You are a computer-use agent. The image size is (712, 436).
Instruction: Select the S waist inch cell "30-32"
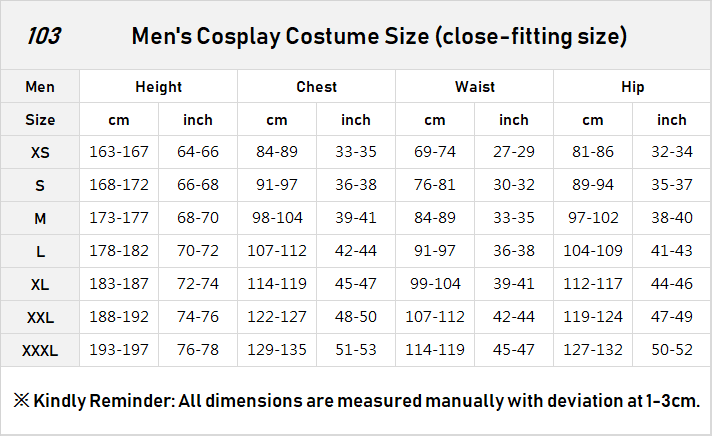[514, 186]
